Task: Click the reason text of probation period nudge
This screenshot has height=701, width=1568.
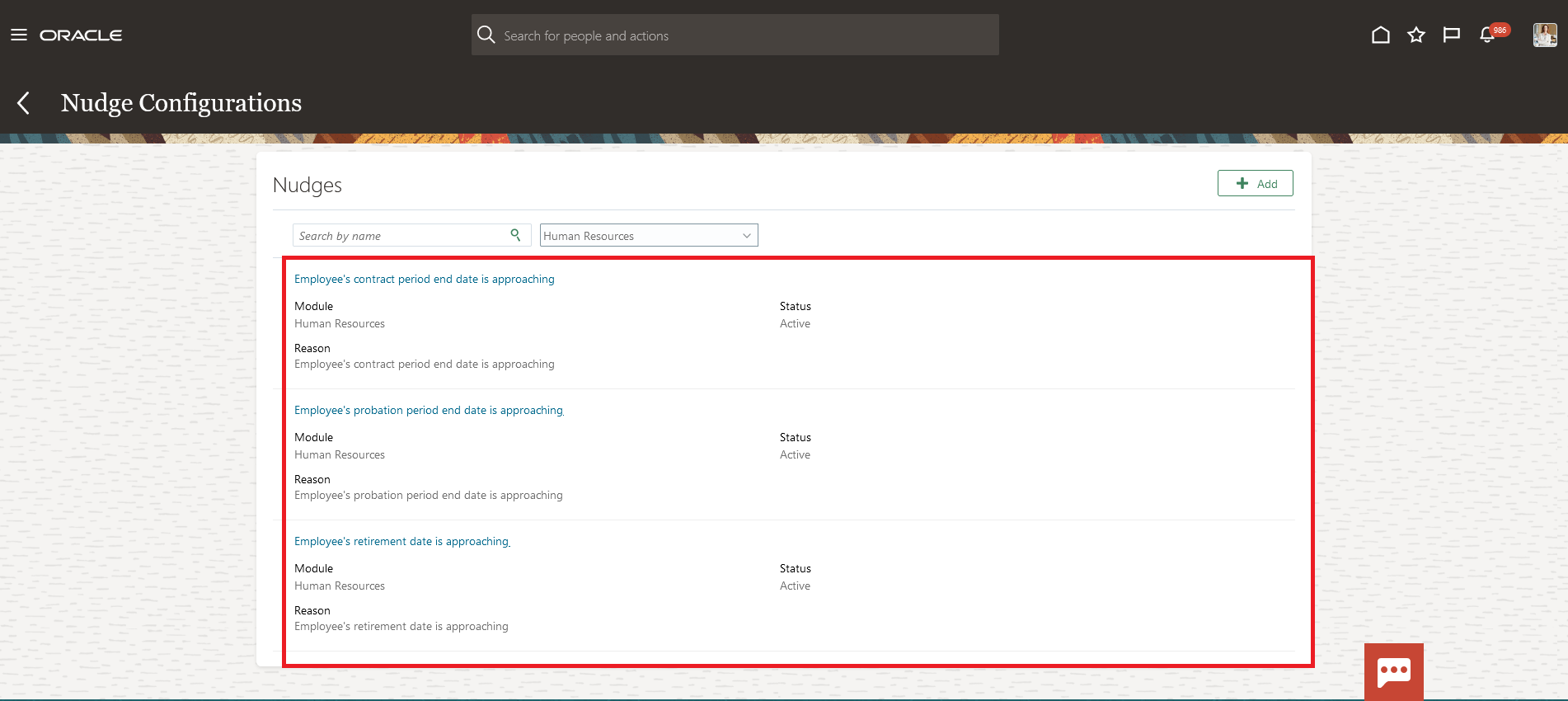Action: coord(429,495)
